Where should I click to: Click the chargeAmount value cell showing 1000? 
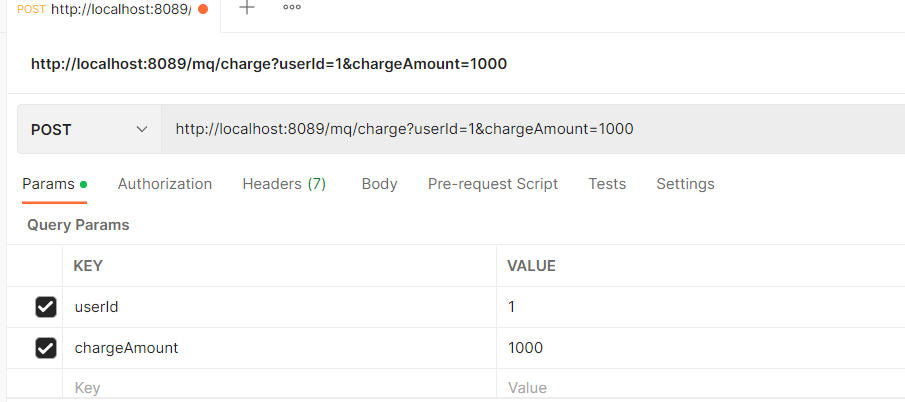click(701, 348)
